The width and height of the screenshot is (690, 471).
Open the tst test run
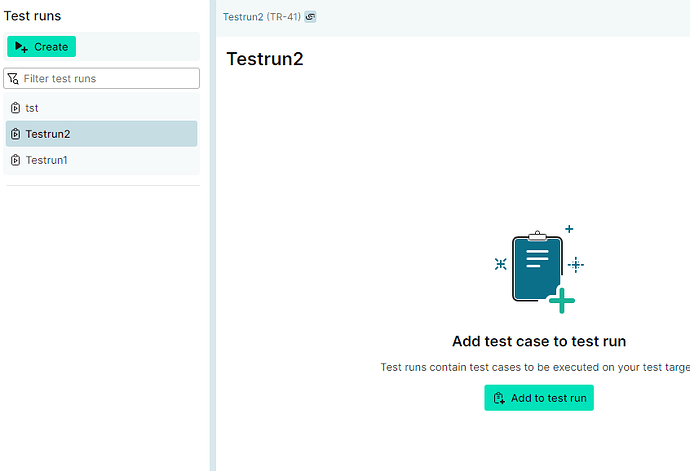click(102, 108)
